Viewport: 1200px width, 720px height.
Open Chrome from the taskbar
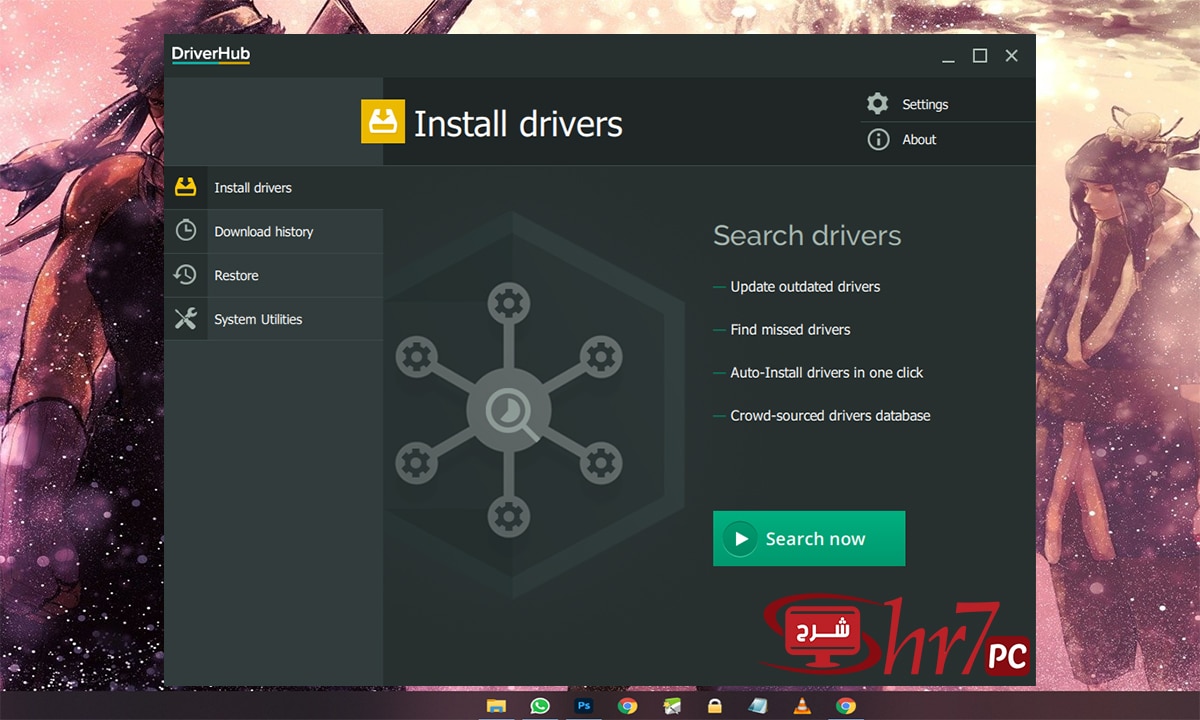[626, 705]
